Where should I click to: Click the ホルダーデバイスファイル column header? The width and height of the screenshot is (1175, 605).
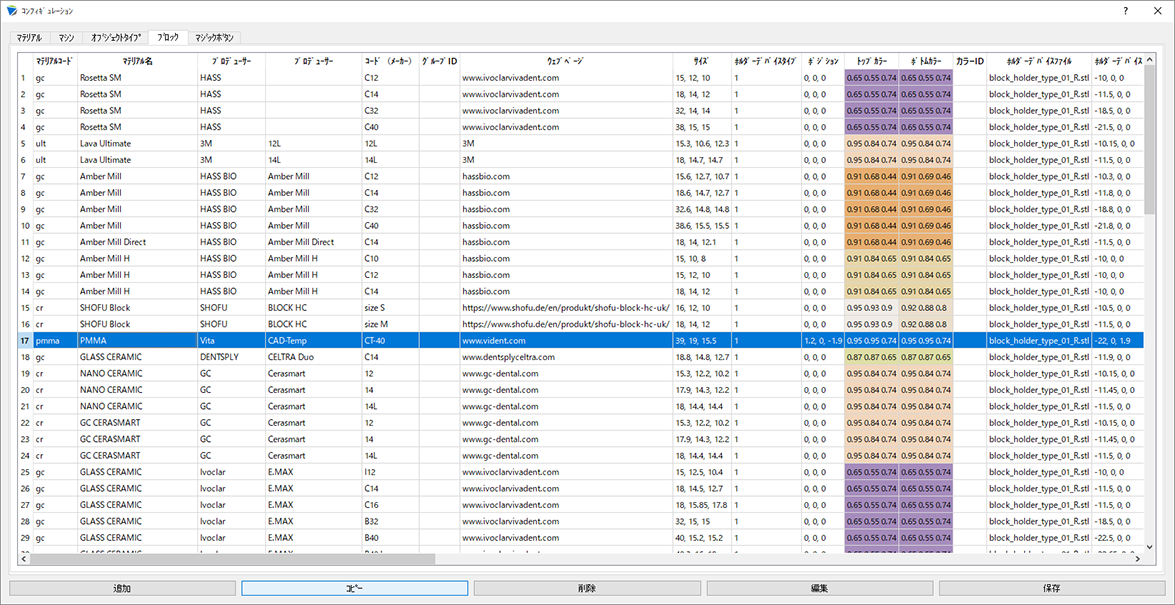point(1039,61)
